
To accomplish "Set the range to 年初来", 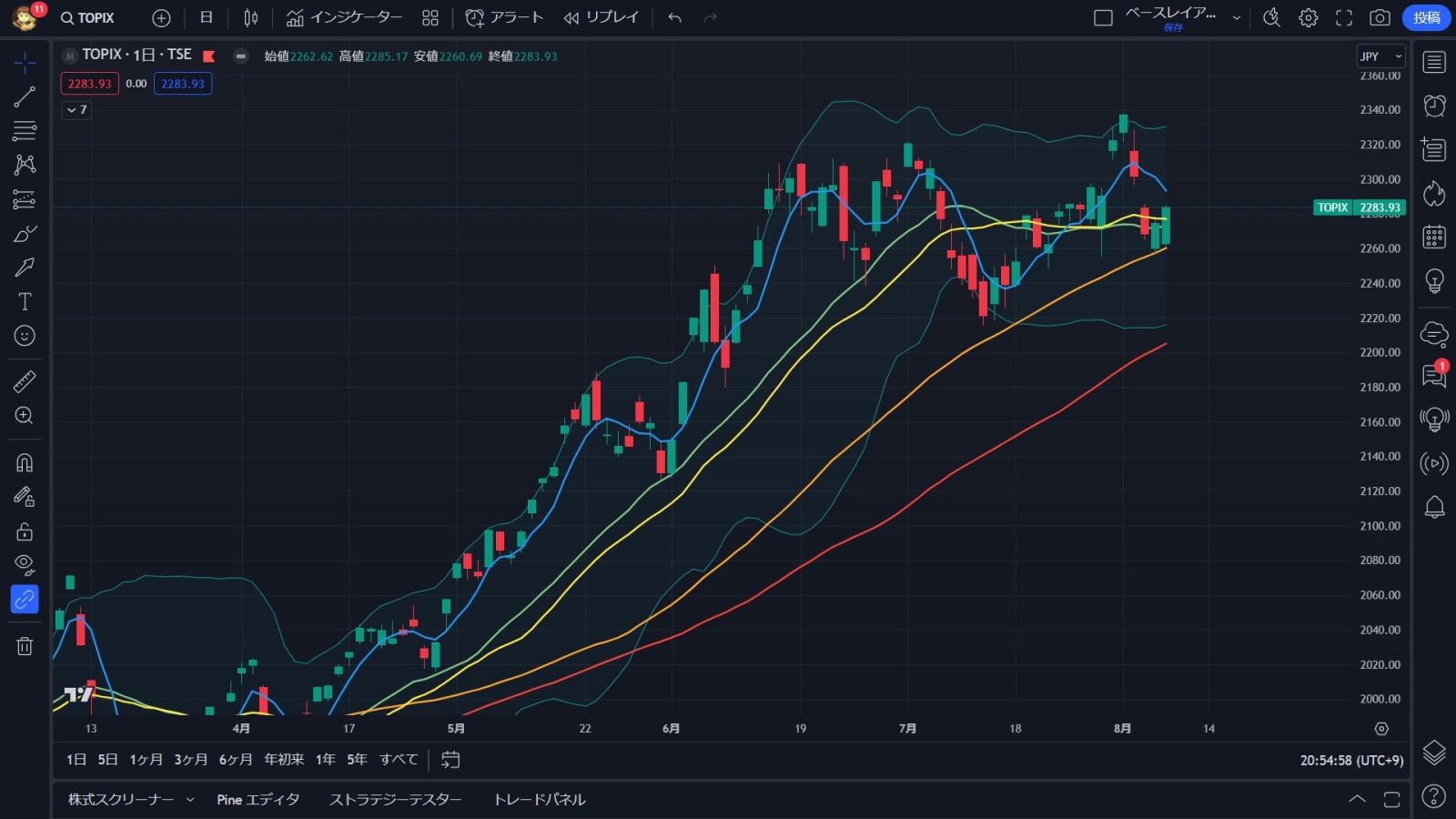I will pos(284,760).
